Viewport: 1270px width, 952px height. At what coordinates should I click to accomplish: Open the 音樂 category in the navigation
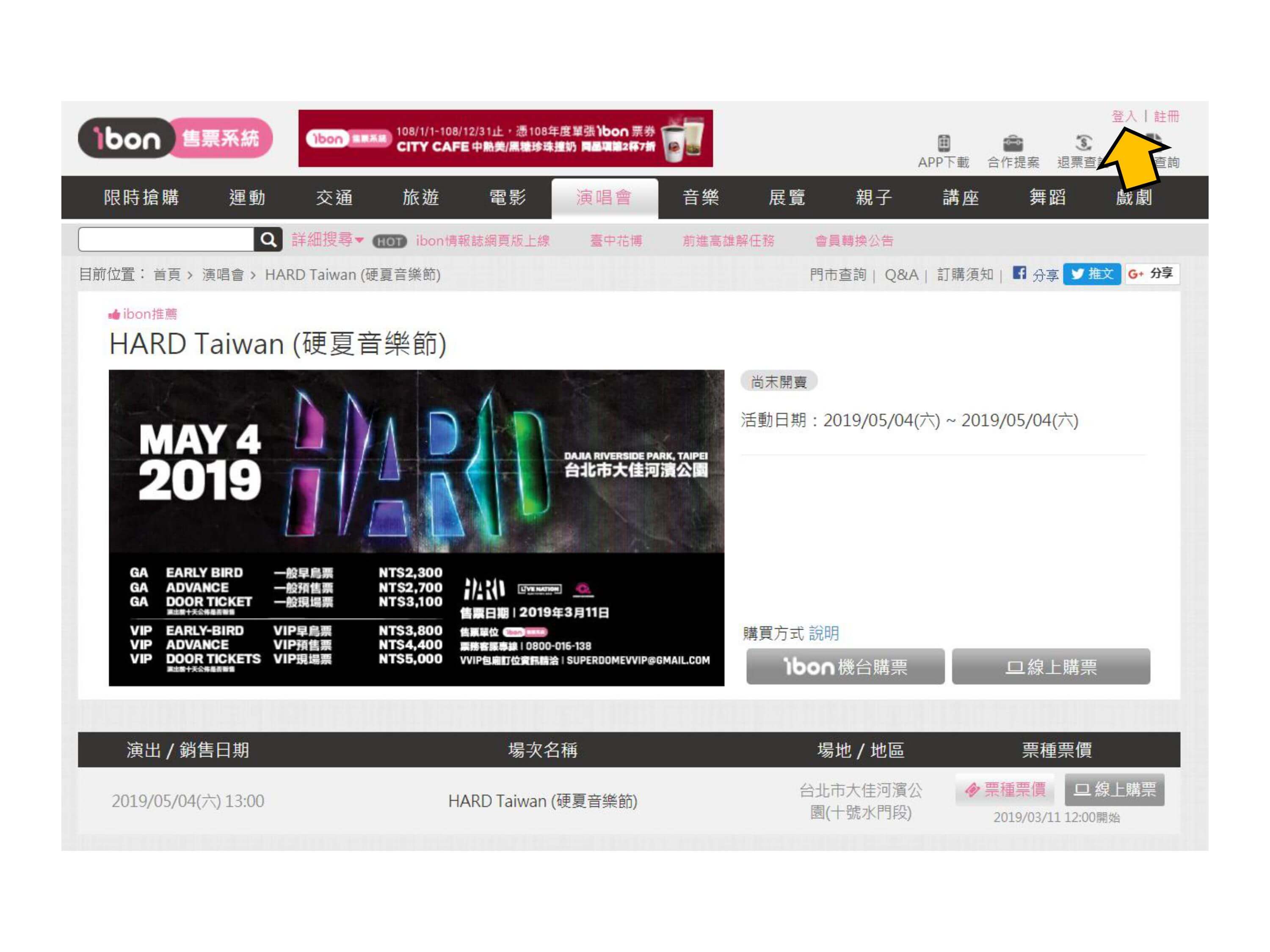pos(701,198)
